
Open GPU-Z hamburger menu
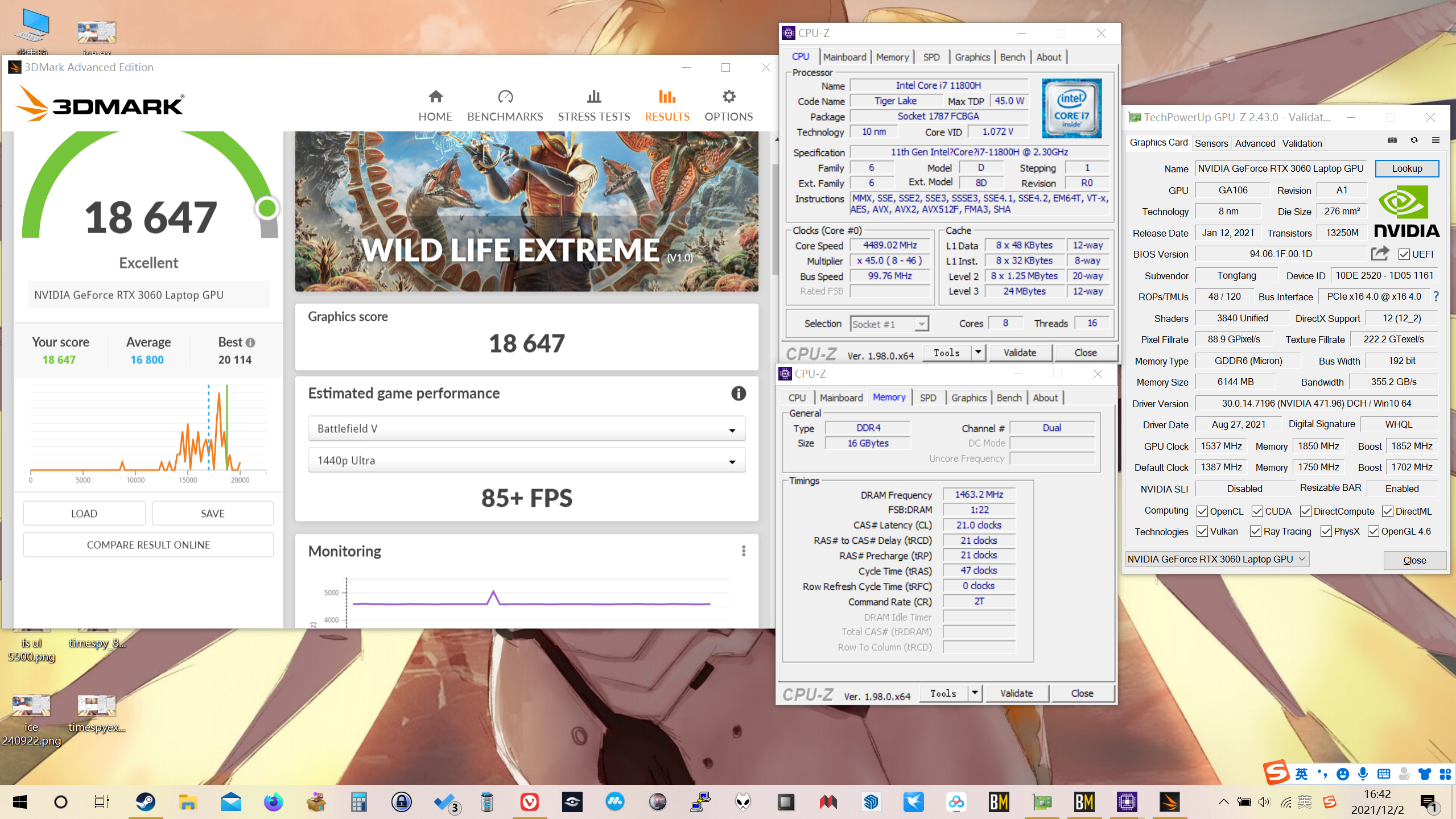(1436, 140)
